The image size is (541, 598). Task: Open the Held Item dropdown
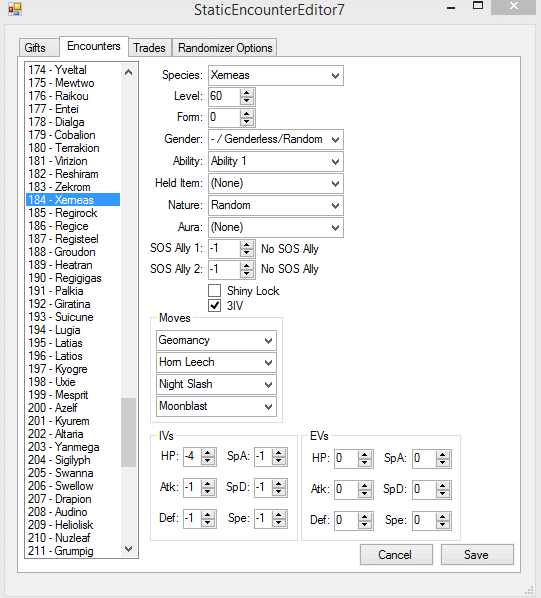click(276, 183)
